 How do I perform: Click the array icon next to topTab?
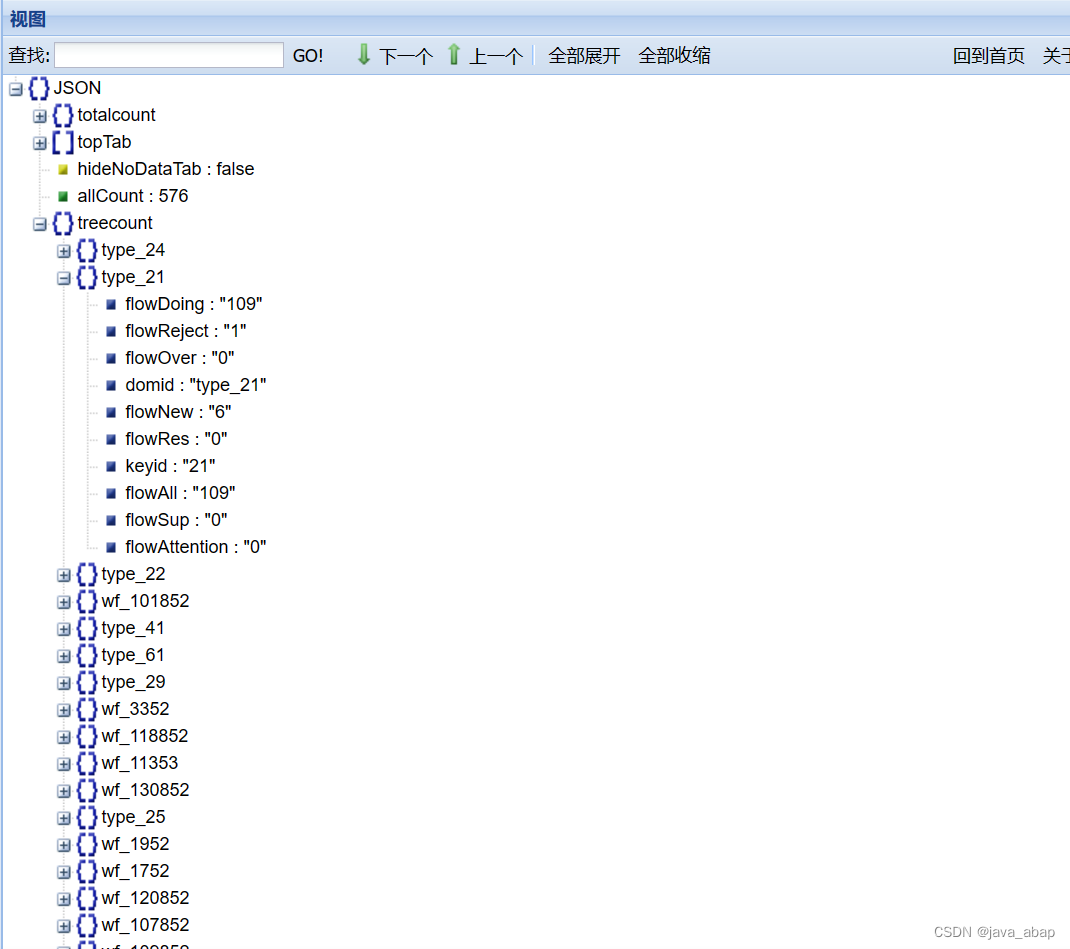[62, 142]
